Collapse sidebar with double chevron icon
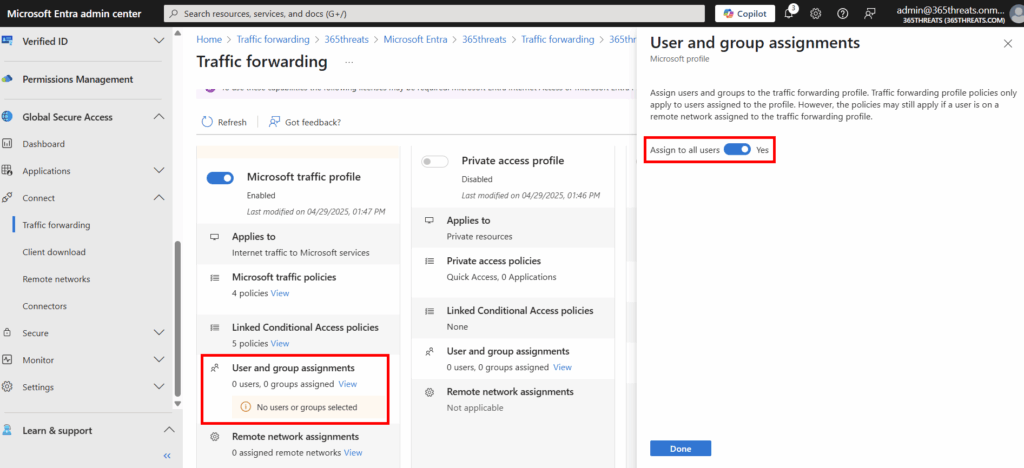1024x468 pixels. [167, 456]
